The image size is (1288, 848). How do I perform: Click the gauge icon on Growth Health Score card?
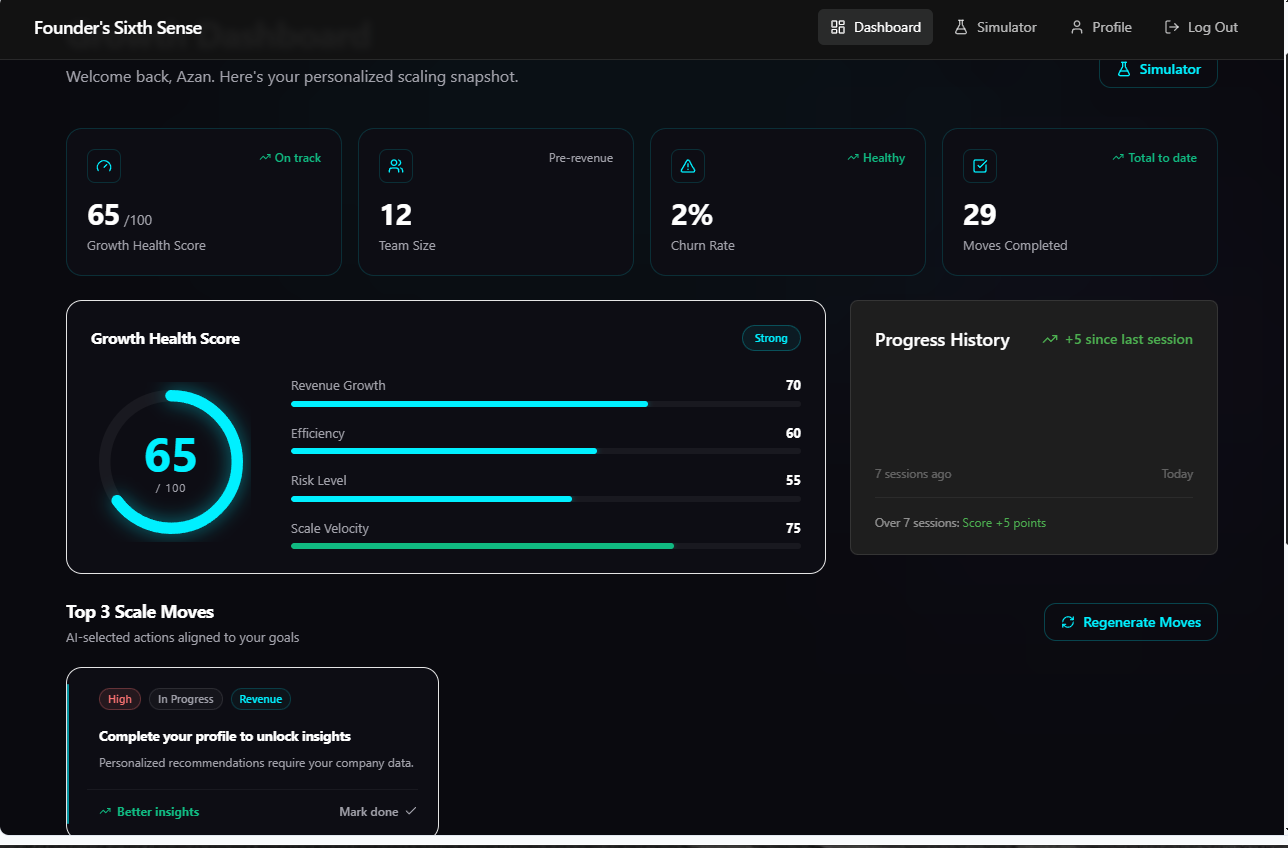coord(104,166)
